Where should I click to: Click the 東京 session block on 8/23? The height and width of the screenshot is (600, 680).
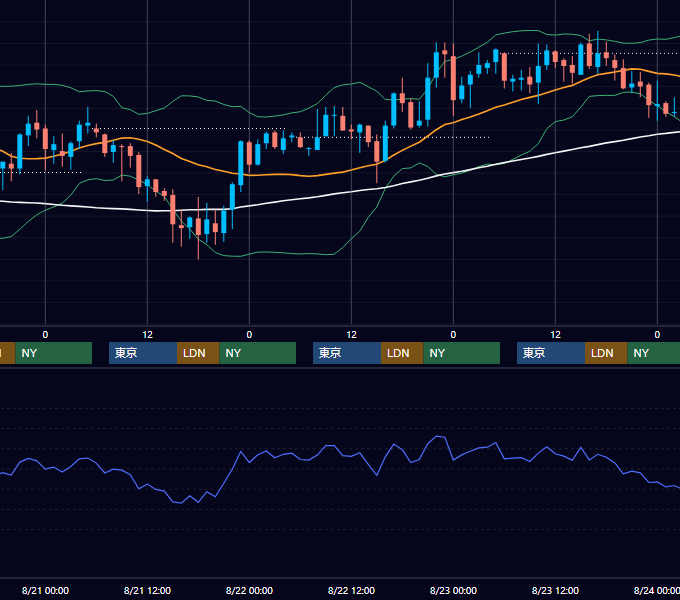coord(551,353)
